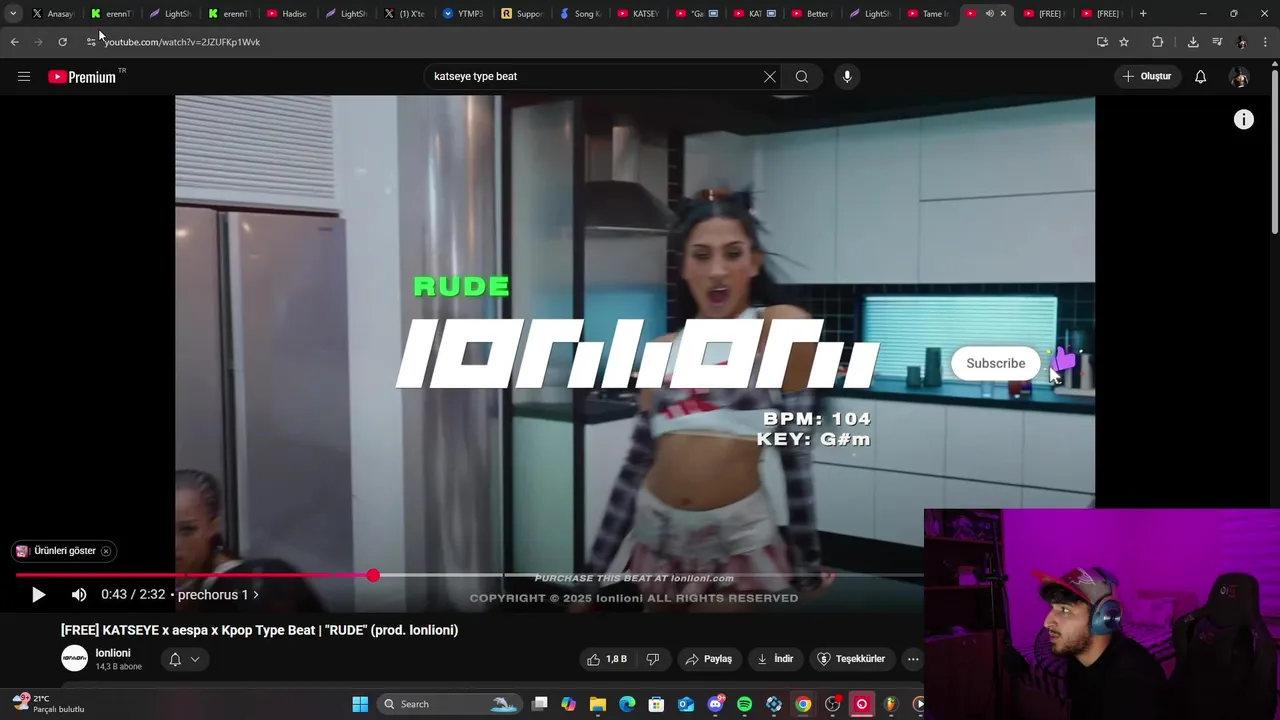The height and width of the screenshot is (720, 1280).
Task: Open Discord from the taskbar
Action: pyautogui.click(x=715, y=704)
